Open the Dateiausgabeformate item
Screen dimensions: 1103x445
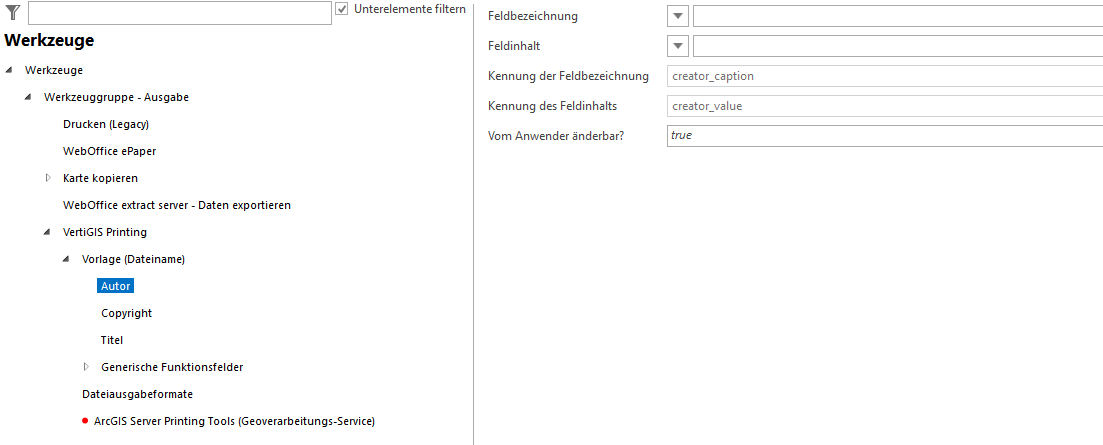coord(137,394)
